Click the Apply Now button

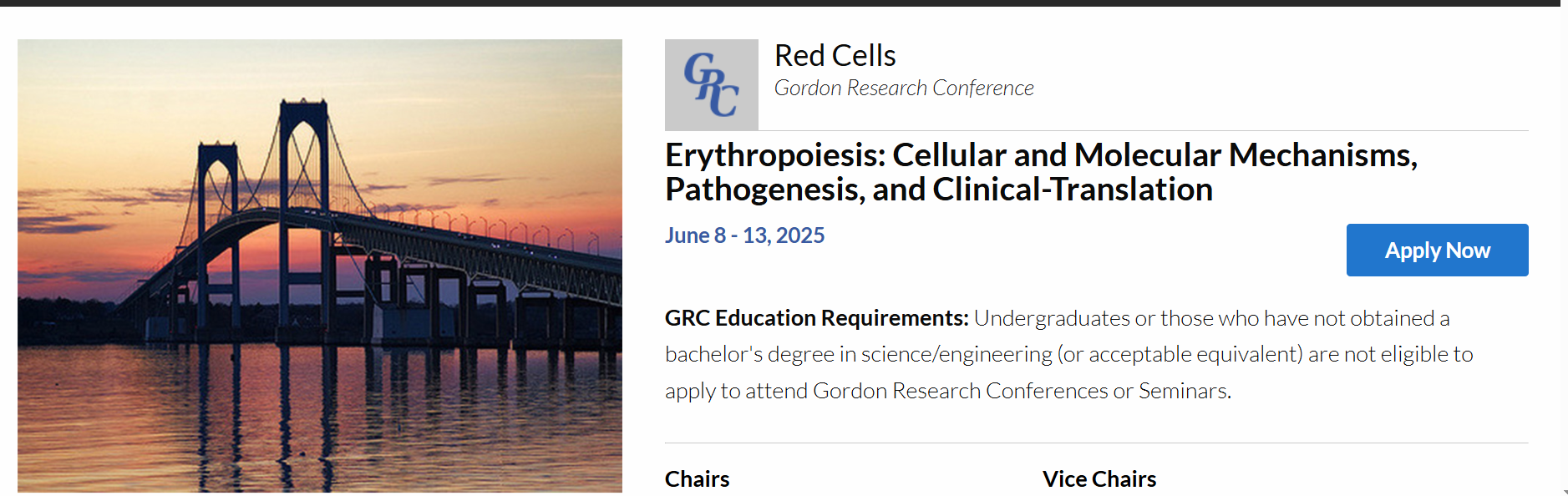point(1437,250)
